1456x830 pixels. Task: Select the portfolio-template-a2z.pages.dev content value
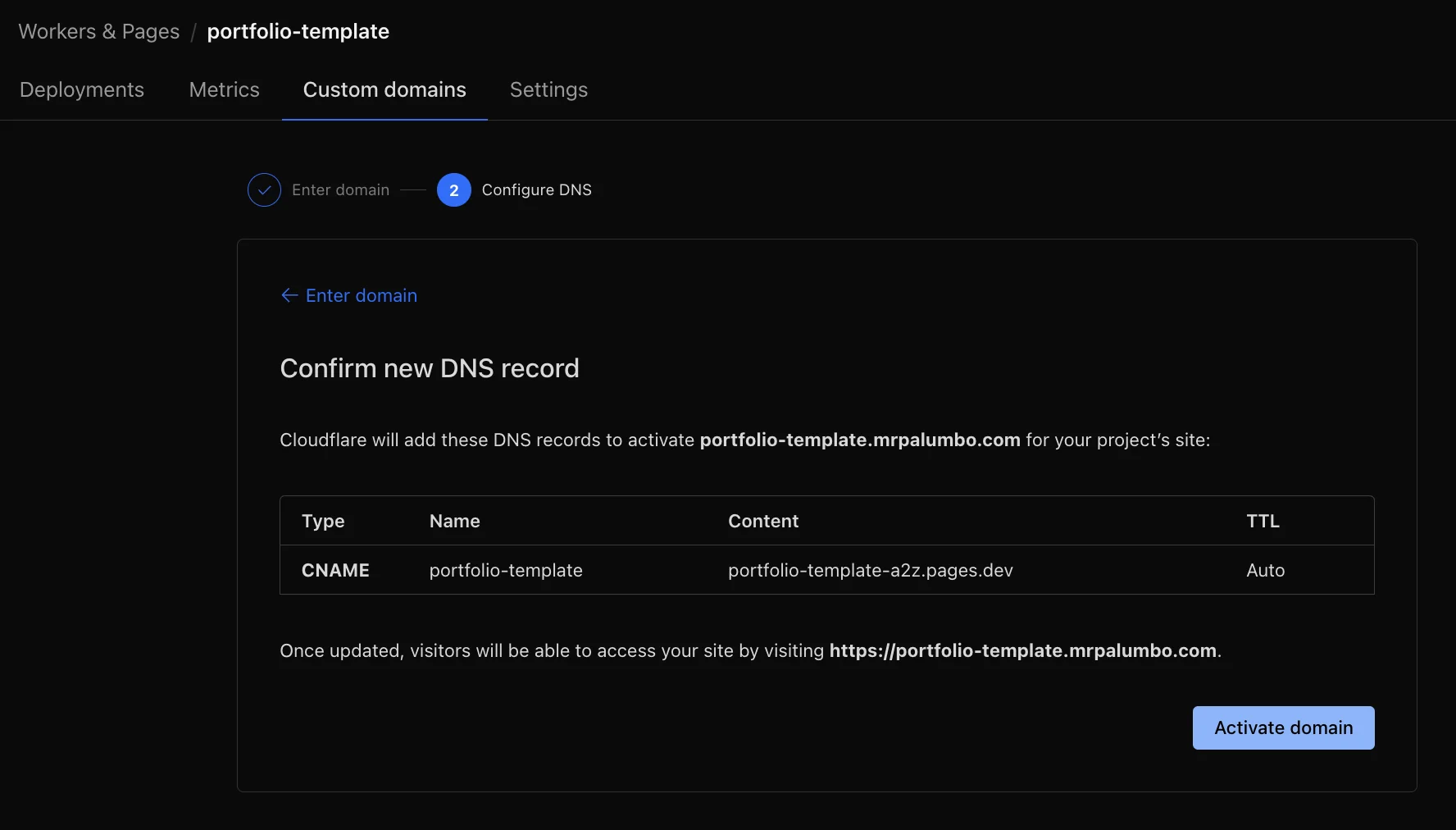[x=871, y=570]
